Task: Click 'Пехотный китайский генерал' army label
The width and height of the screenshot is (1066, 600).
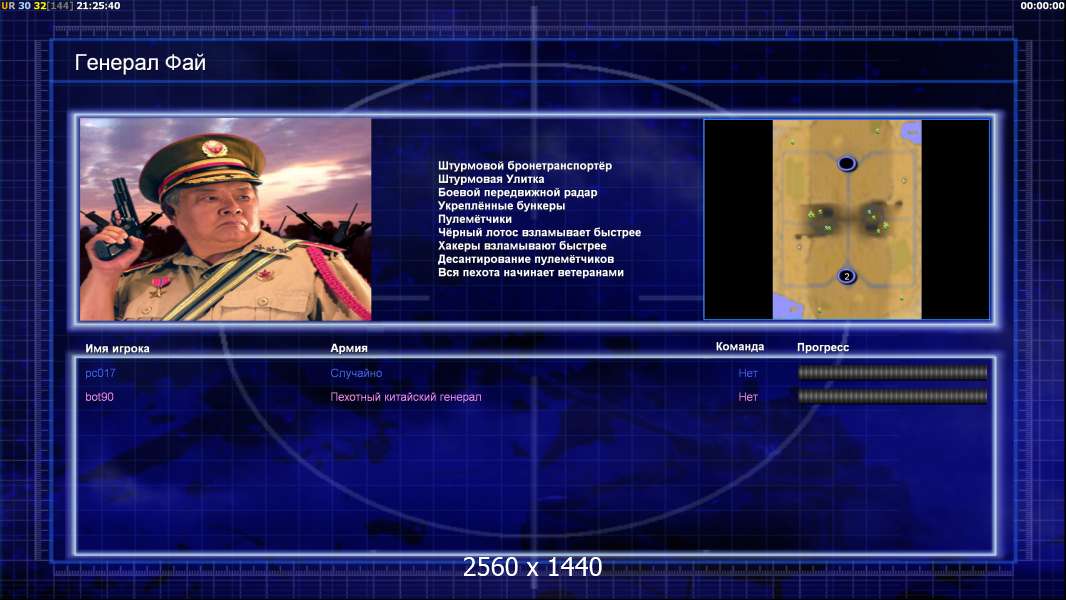Action: (x=406, y=397)
